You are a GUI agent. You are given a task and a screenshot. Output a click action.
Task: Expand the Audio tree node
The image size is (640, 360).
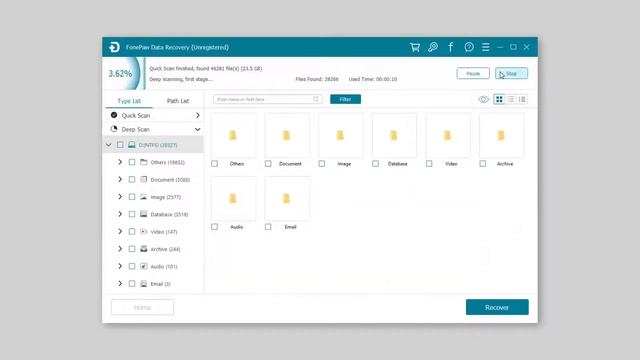pos(120,266)
